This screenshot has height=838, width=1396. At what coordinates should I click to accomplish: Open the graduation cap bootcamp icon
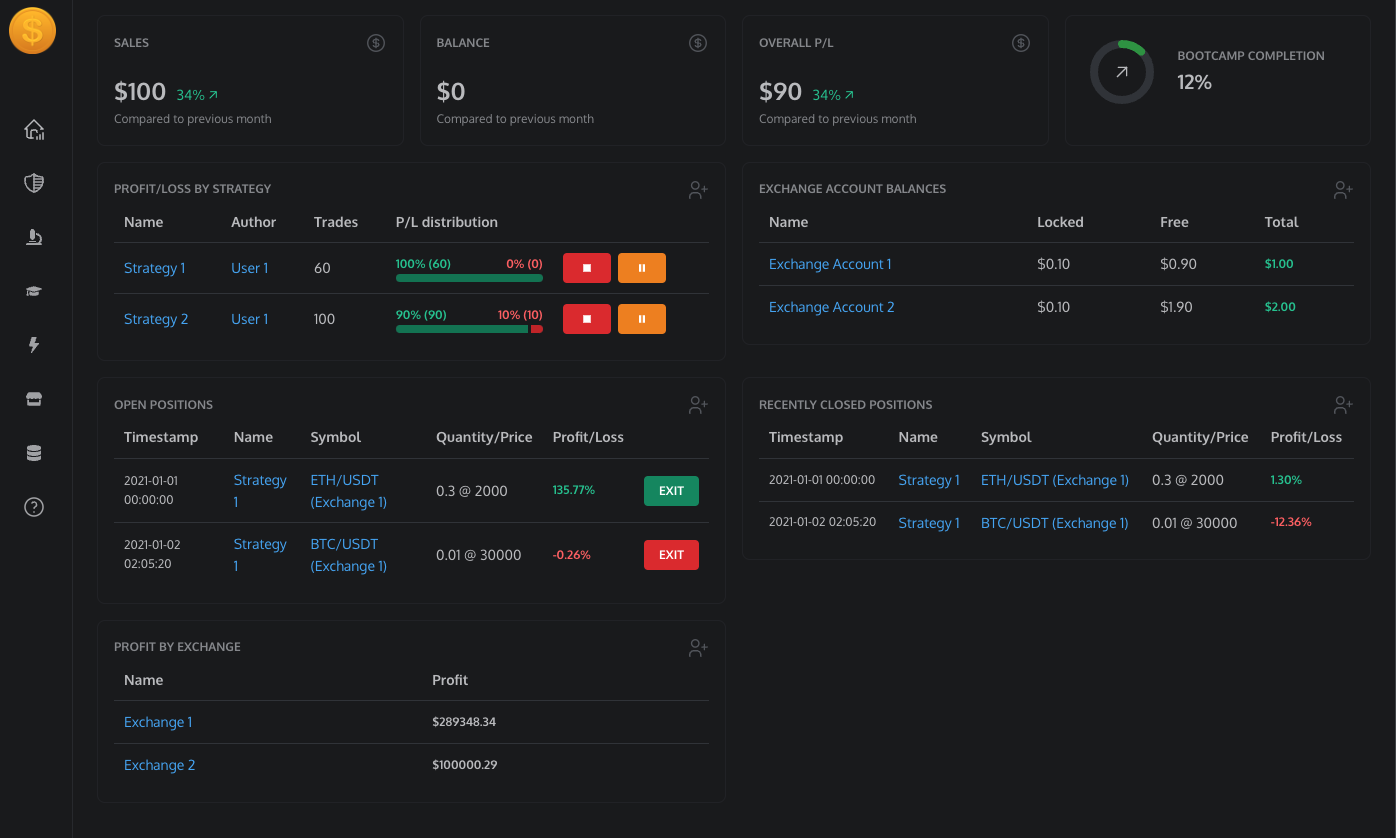[34, 291]
